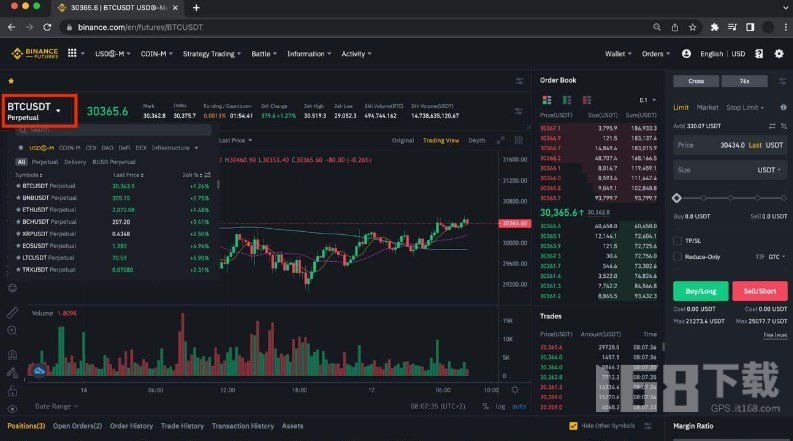Open the user profile icon

686,54
